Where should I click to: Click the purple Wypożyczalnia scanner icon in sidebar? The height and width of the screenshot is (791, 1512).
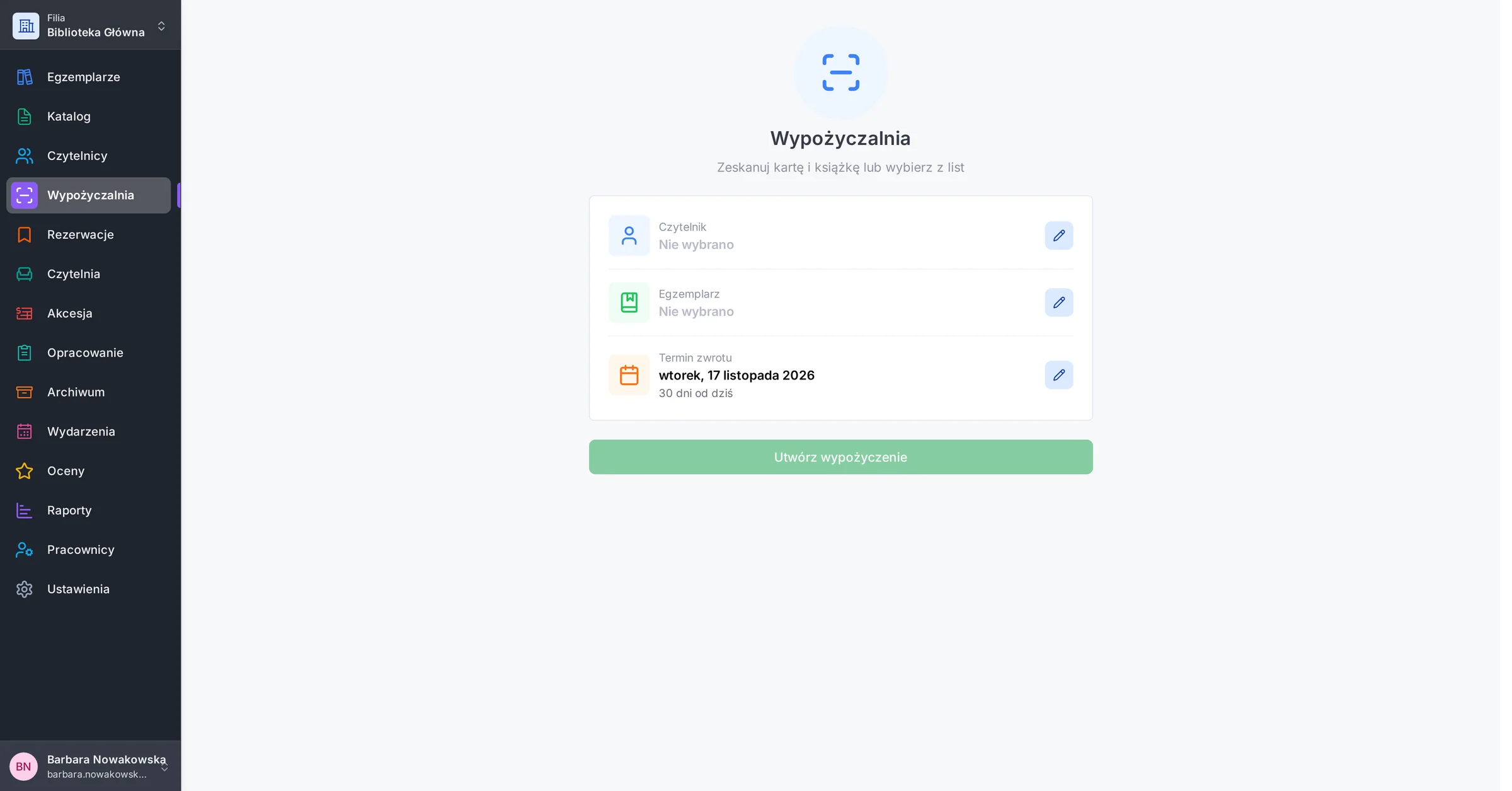tap(25, 195)
